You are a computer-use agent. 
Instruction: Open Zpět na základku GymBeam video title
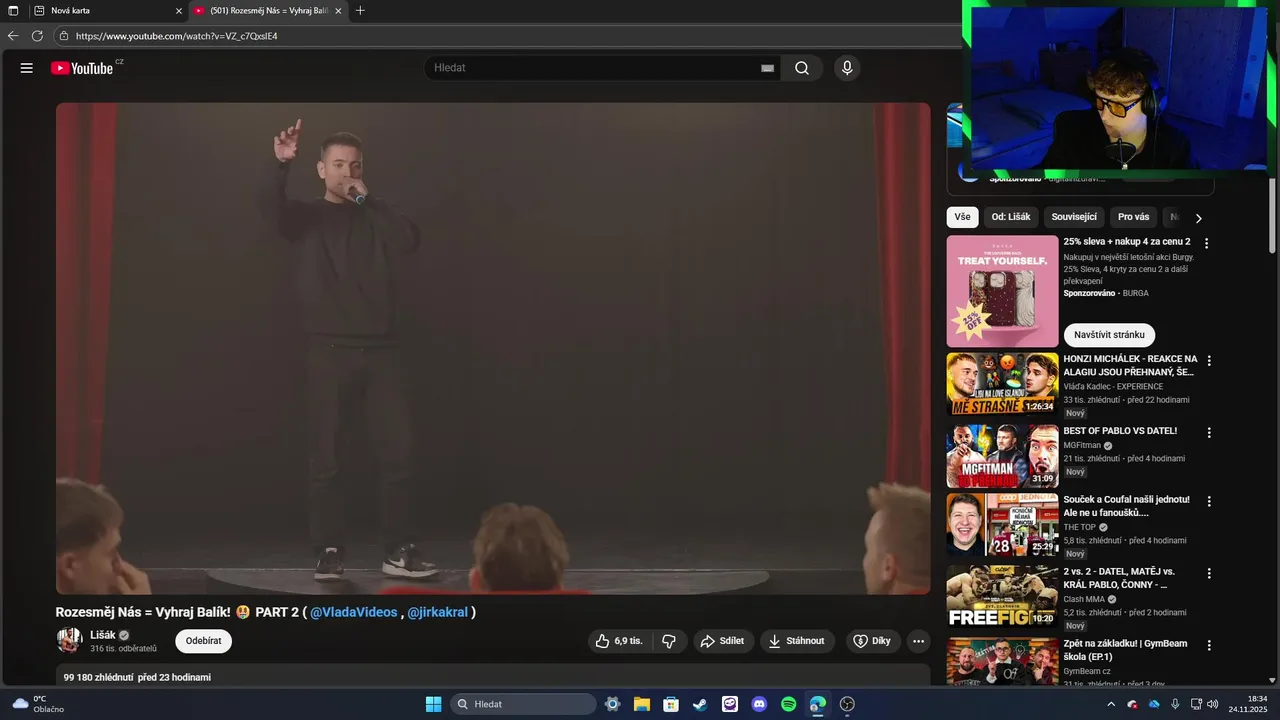[1125, 649]
